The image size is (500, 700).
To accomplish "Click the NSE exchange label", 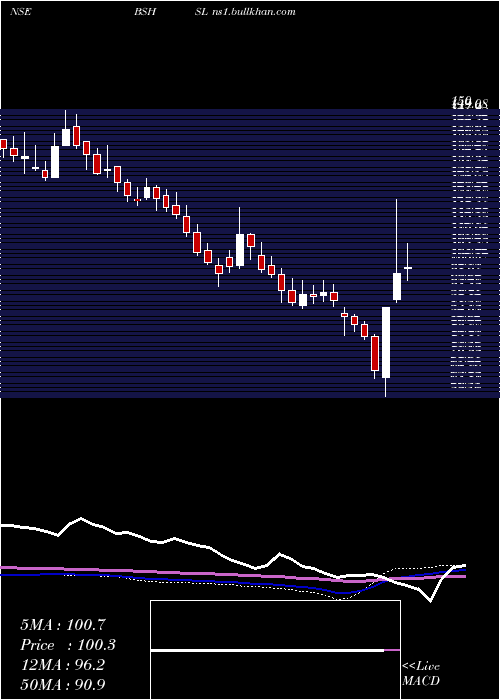I will coord(21,12).
